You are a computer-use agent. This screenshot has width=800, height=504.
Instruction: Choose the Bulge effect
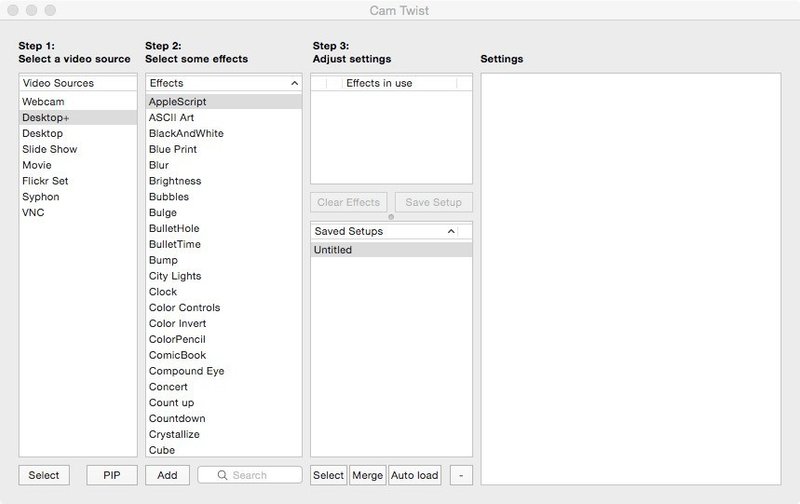[x=223, y=212]
